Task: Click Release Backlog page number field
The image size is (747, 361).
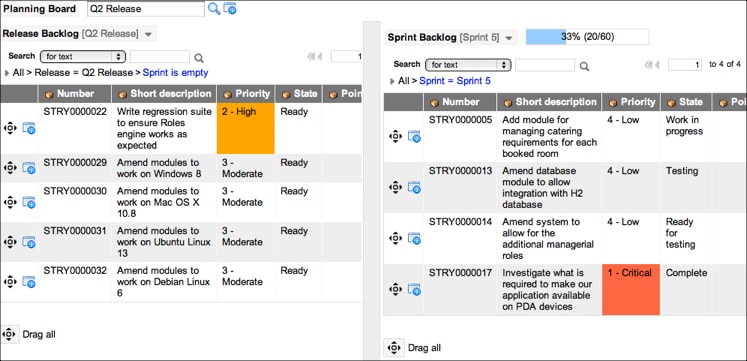Action: (x=346, y=57)
